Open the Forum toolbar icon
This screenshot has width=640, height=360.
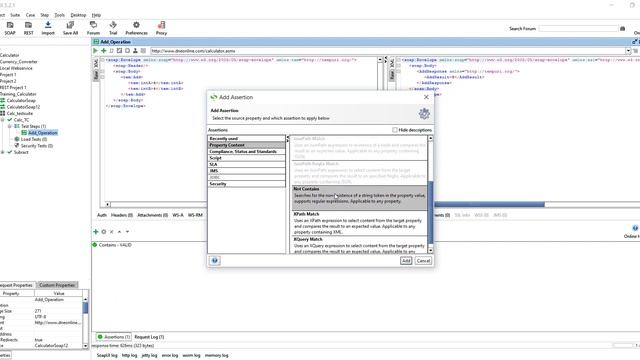[93, 25]
